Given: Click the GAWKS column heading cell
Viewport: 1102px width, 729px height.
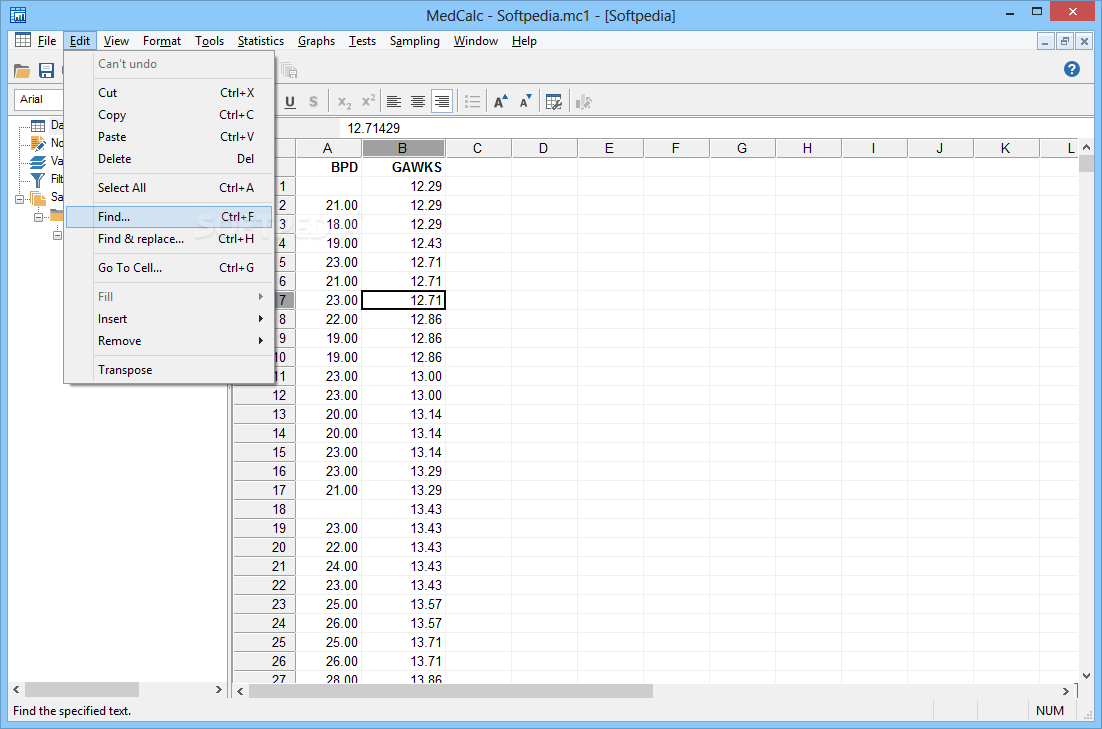Looking at the screenshot, I should [403, 167].
